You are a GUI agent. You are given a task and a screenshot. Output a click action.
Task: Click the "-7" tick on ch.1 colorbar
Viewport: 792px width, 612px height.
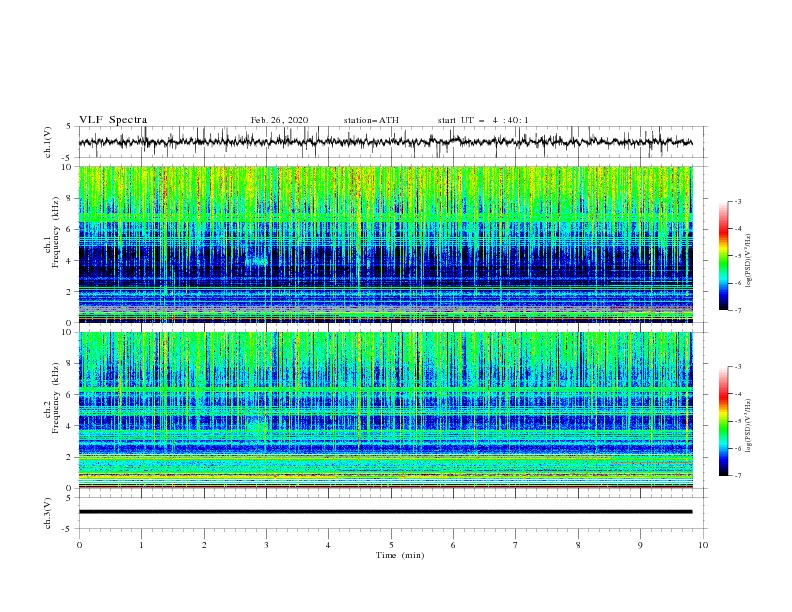pos(738,311)
